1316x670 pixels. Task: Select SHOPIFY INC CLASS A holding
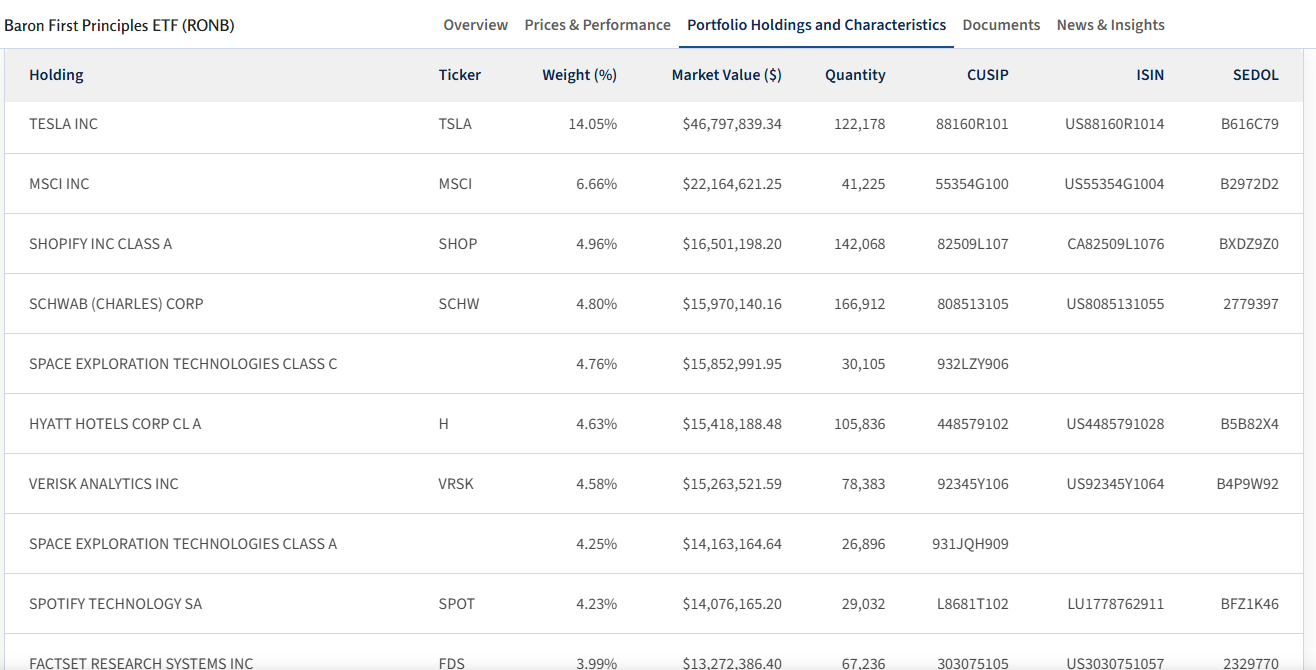pyautogui.click(x=100, y=244)
